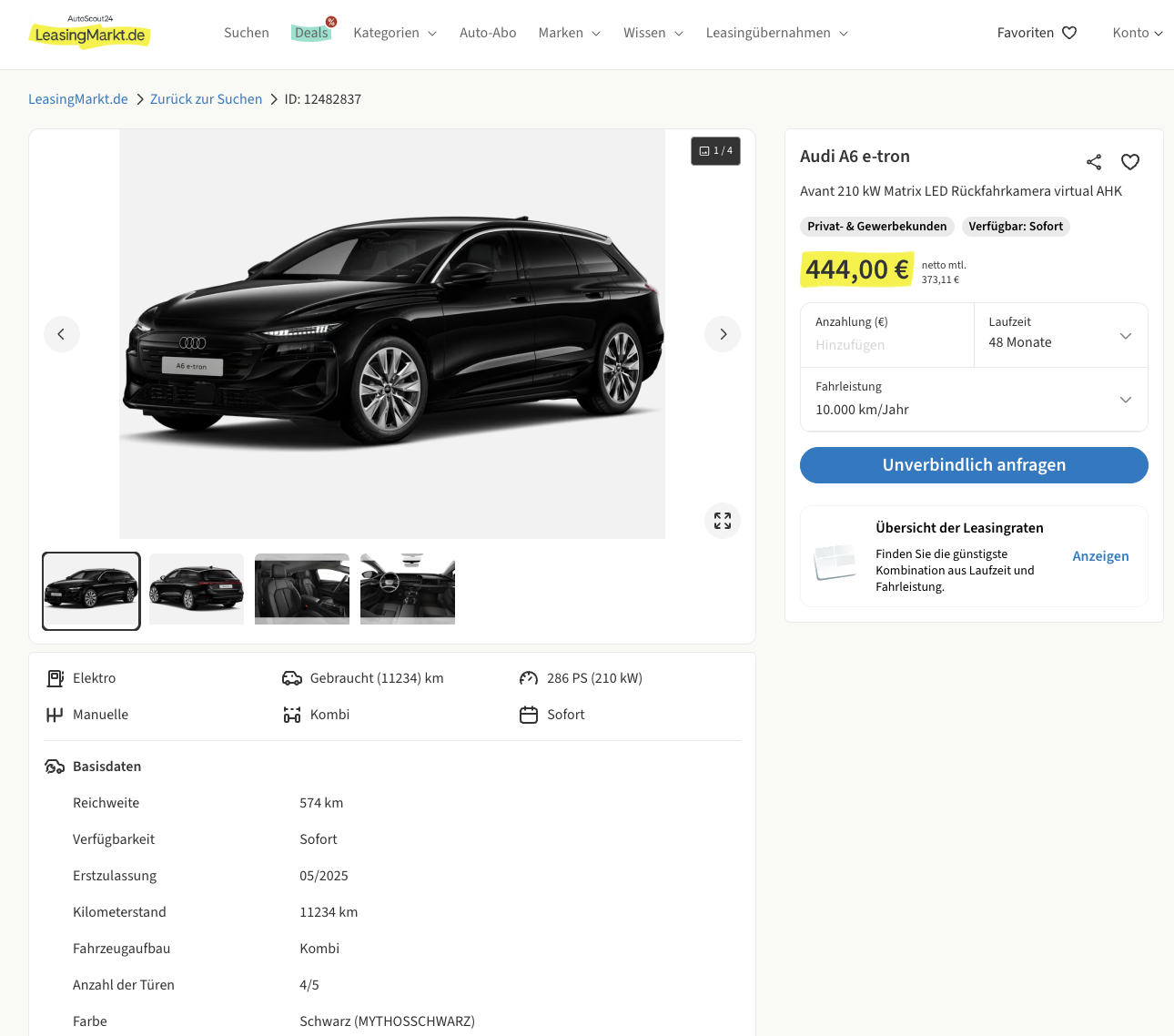This screenshot has width=1174, height=1036.
Task: Open the Kategorien menu
Action: tap(394, 33)
